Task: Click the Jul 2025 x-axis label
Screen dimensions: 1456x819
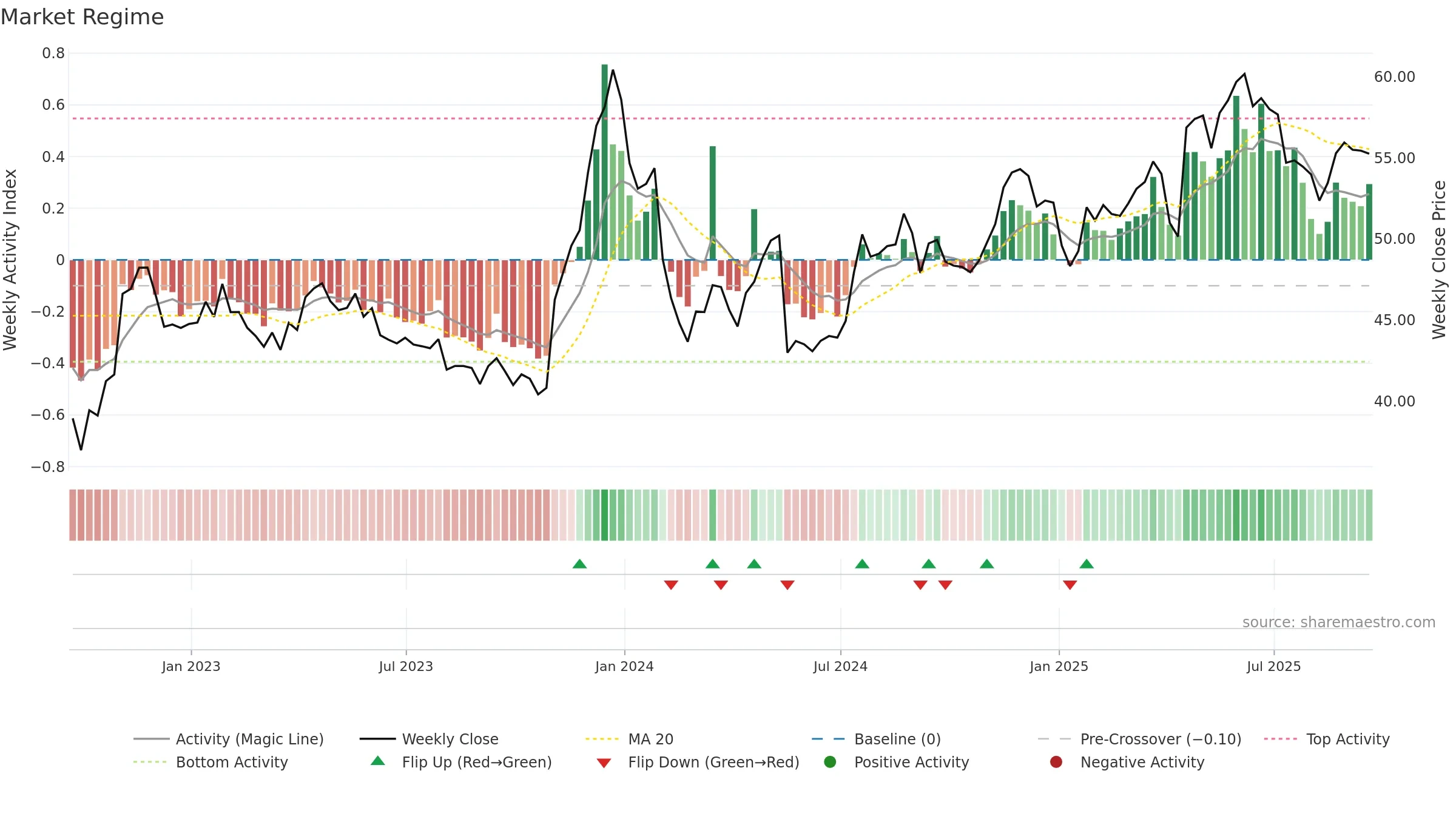Action: [1274, 667]
